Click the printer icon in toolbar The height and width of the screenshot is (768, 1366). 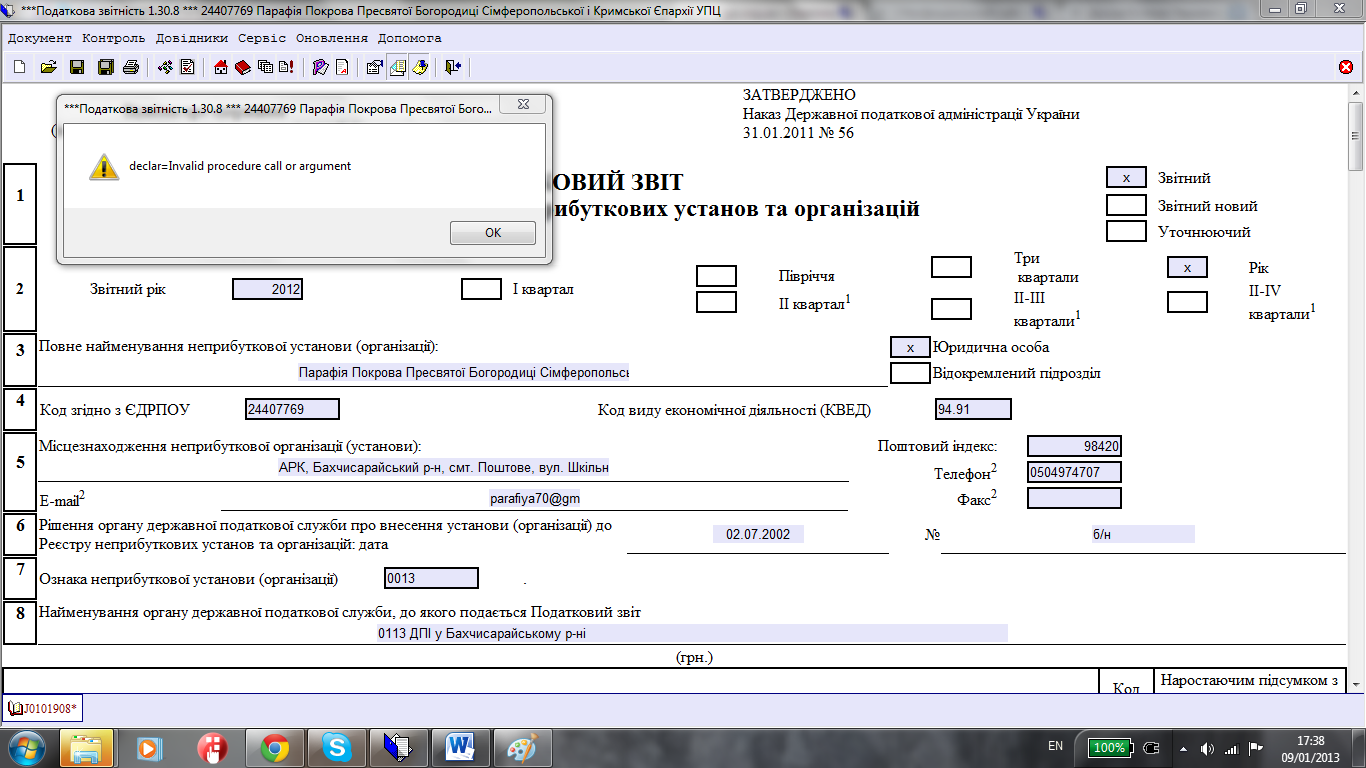(130, 67)
